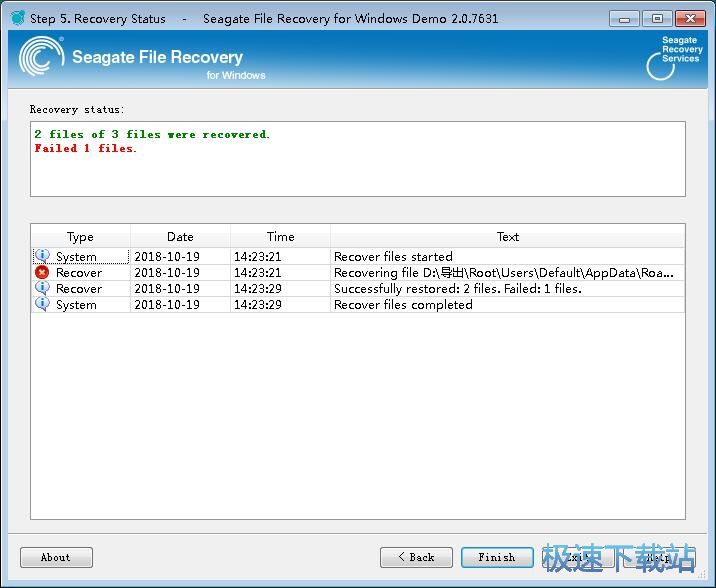This screenshot has height=588, width=716.
Task: Minimize the Seagate File Recovery window
Action: pyautogui.click(x=624, y=19)
